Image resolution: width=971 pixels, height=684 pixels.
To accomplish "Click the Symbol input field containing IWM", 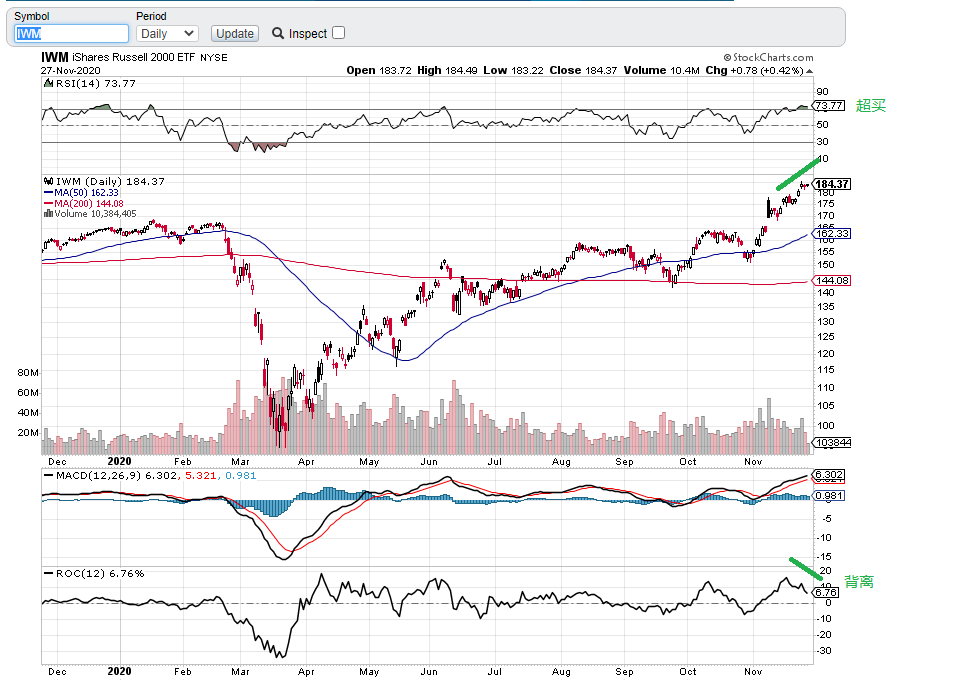I will pos(71,33).
